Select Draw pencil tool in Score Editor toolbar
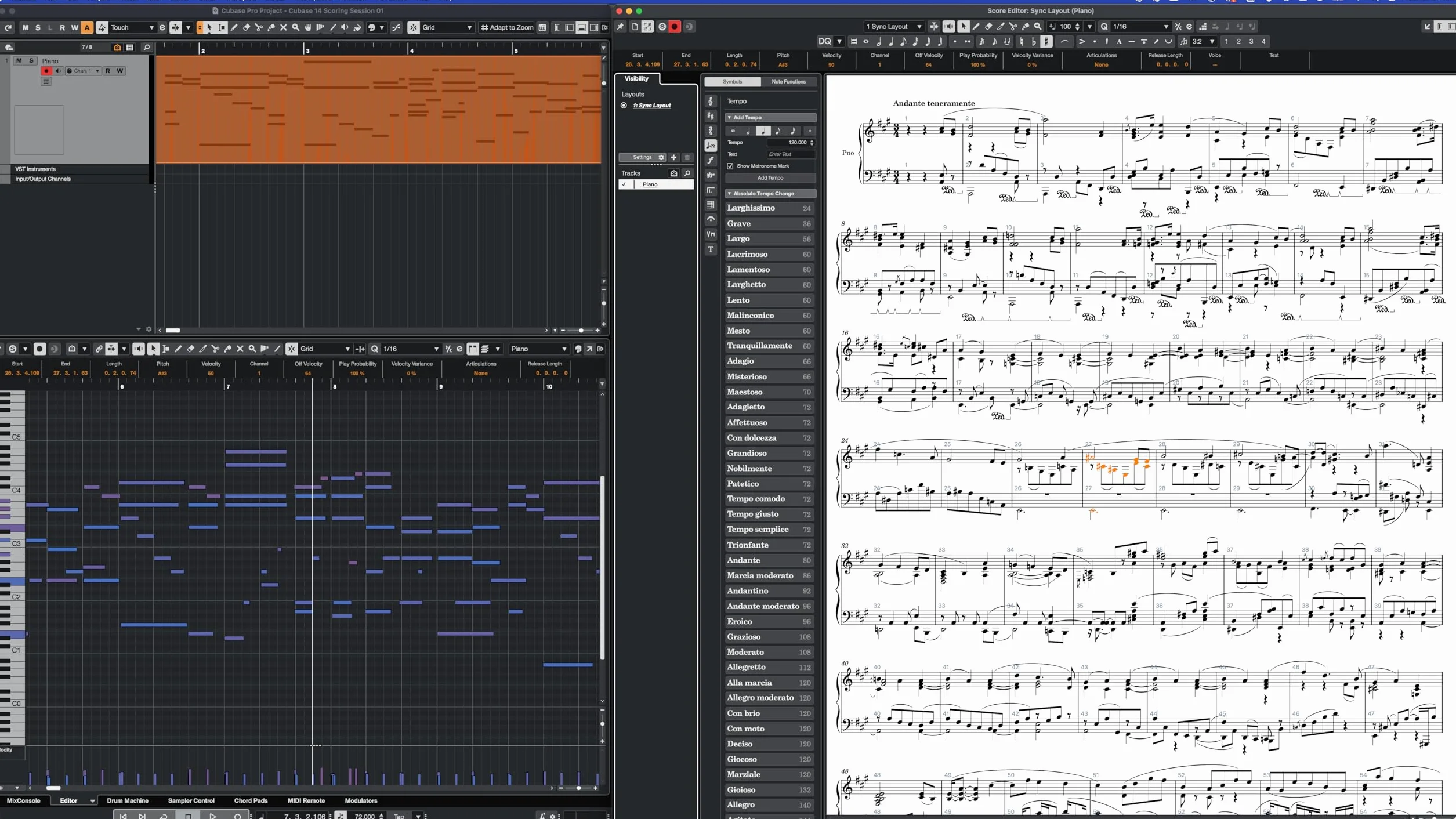The height and width of the screenshot is (819, 1456). tap(976, 27)
